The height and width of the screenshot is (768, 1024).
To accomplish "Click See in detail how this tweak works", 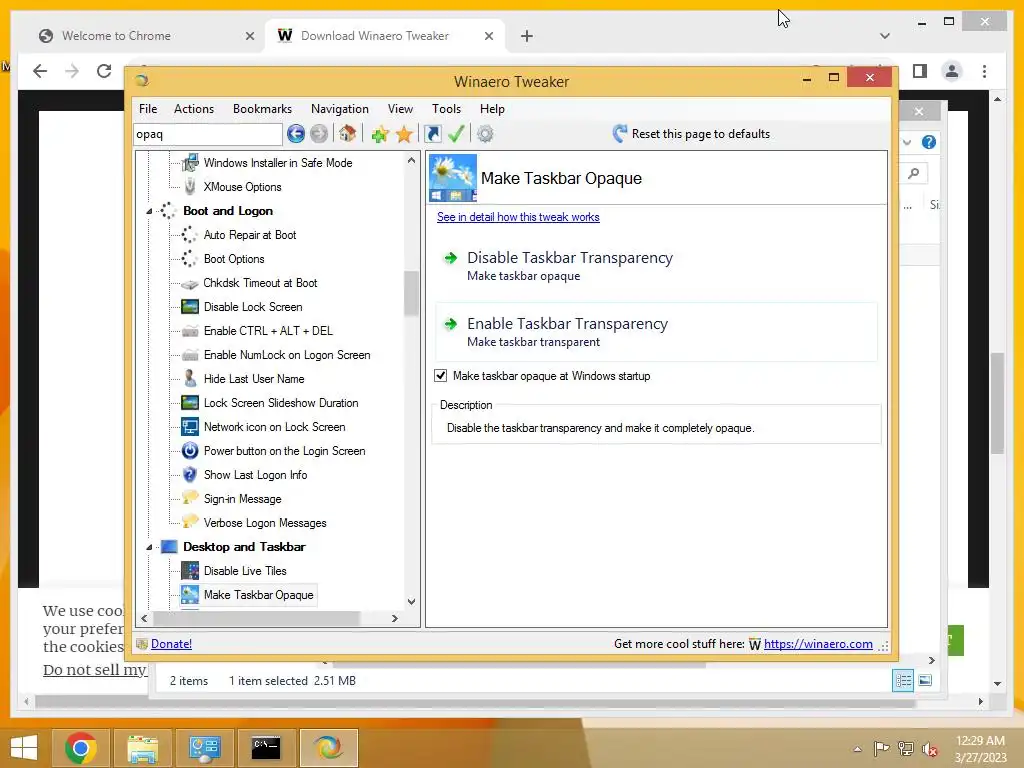I will pos(518,217).
